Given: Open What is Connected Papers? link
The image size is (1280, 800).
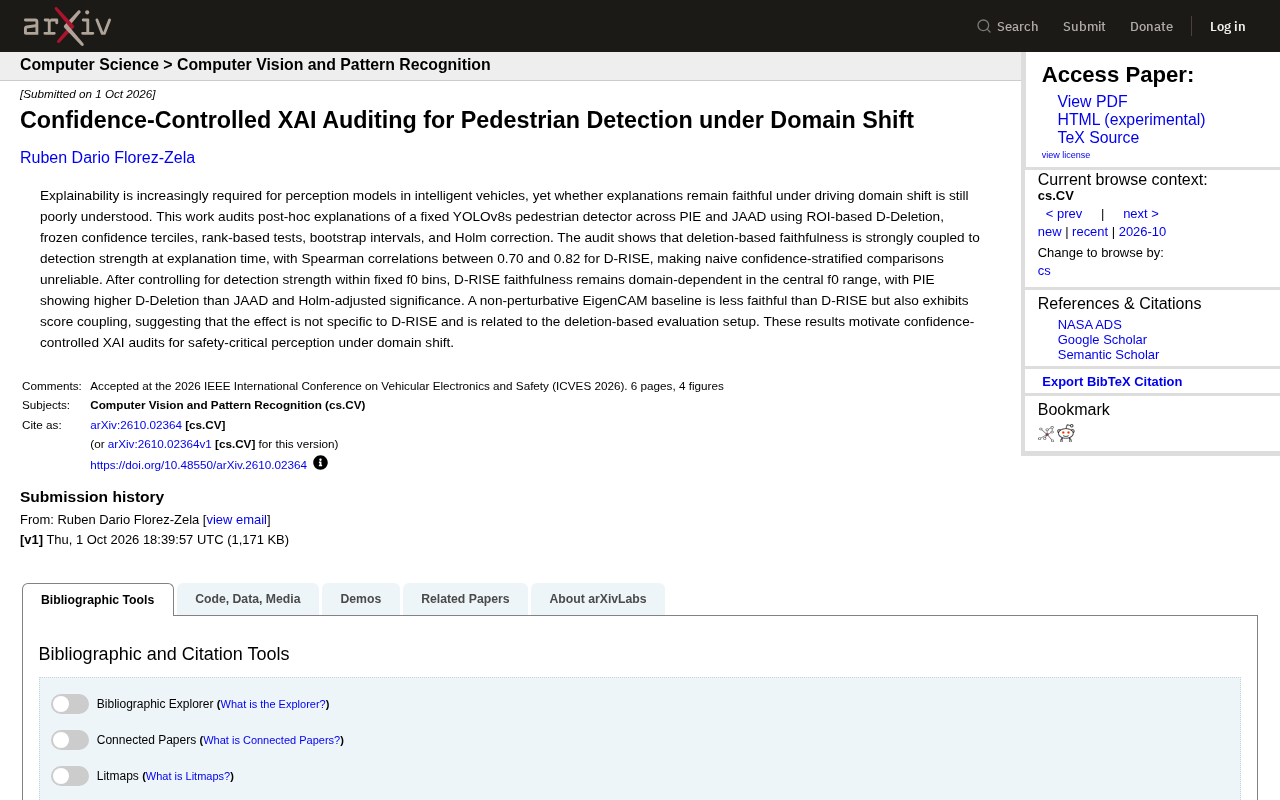Looking at the screenshot, I should point(272,740).
